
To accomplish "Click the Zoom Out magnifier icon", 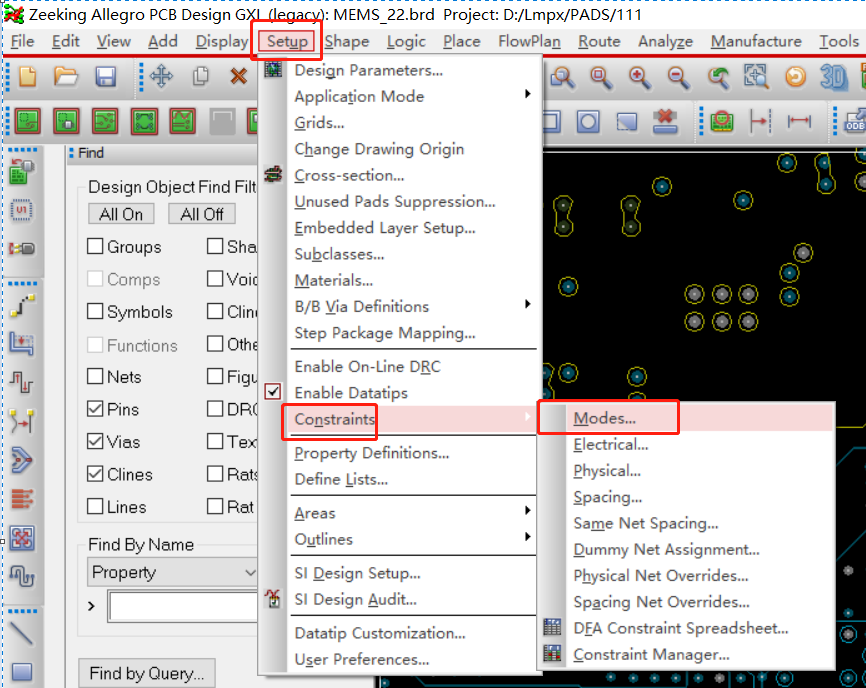I will point(679,77).
